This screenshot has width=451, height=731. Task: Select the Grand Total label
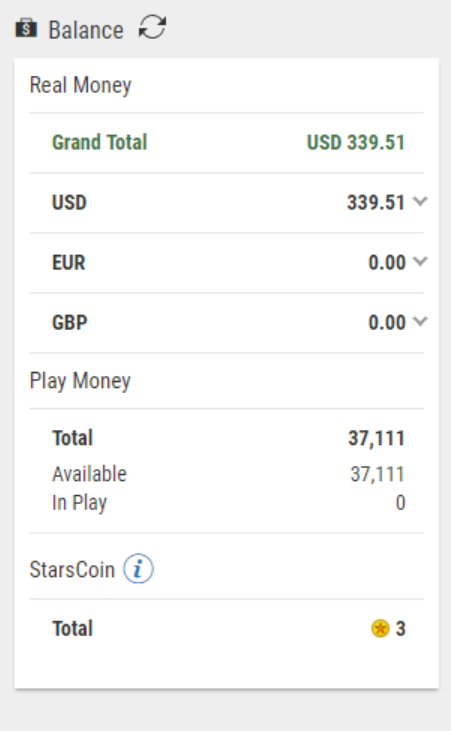click(x=99, y=142)
